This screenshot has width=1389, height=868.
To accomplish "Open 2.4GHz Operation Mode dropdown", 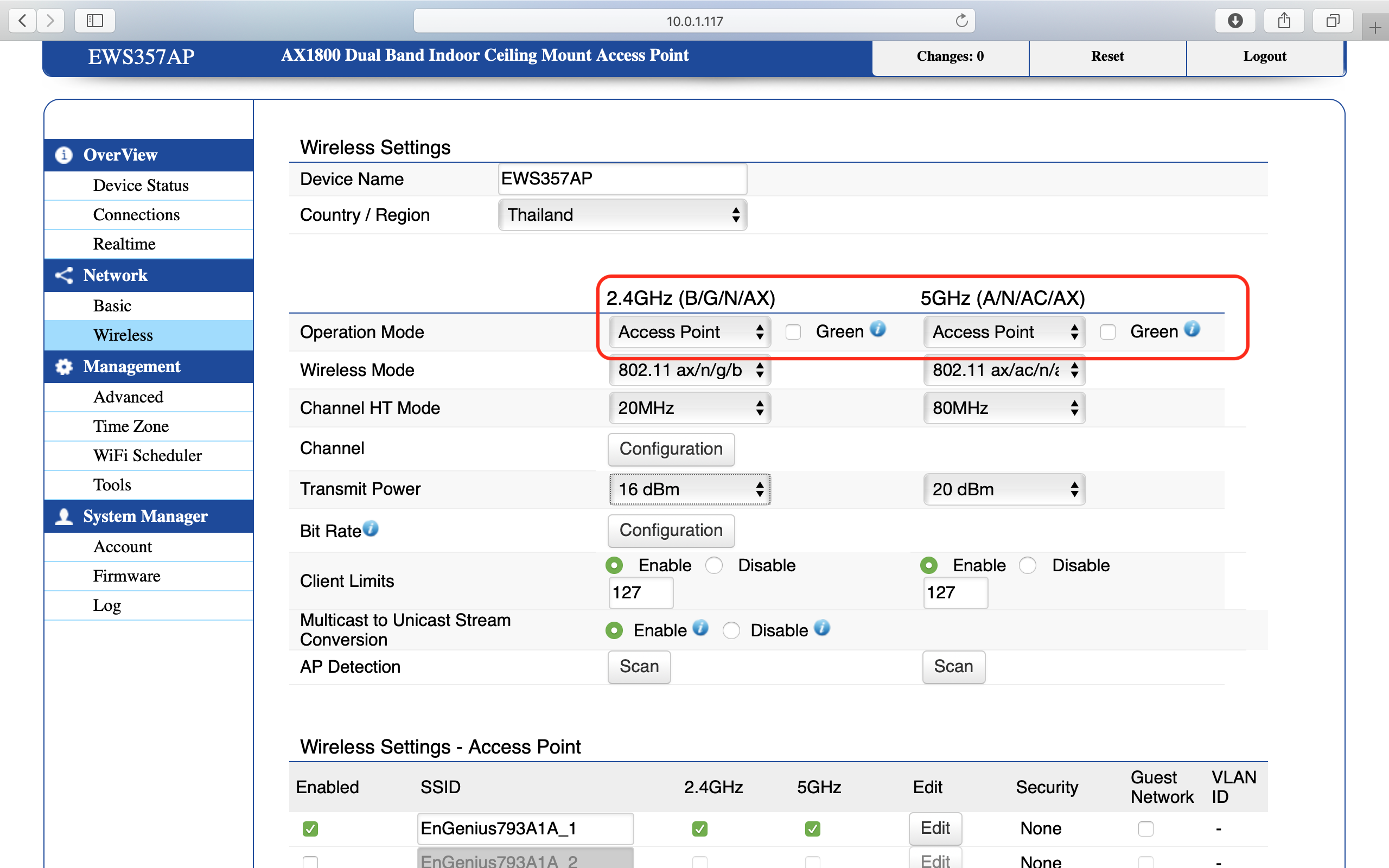I will (x=689, y=332).
